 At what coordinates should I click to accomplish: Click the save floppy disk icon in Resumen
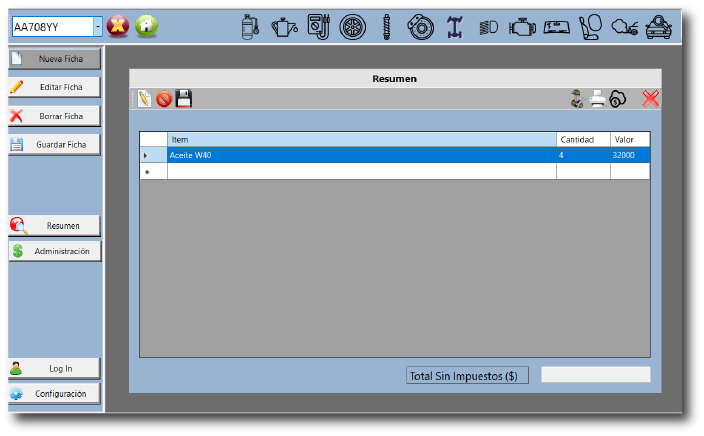tap(184, 98)
